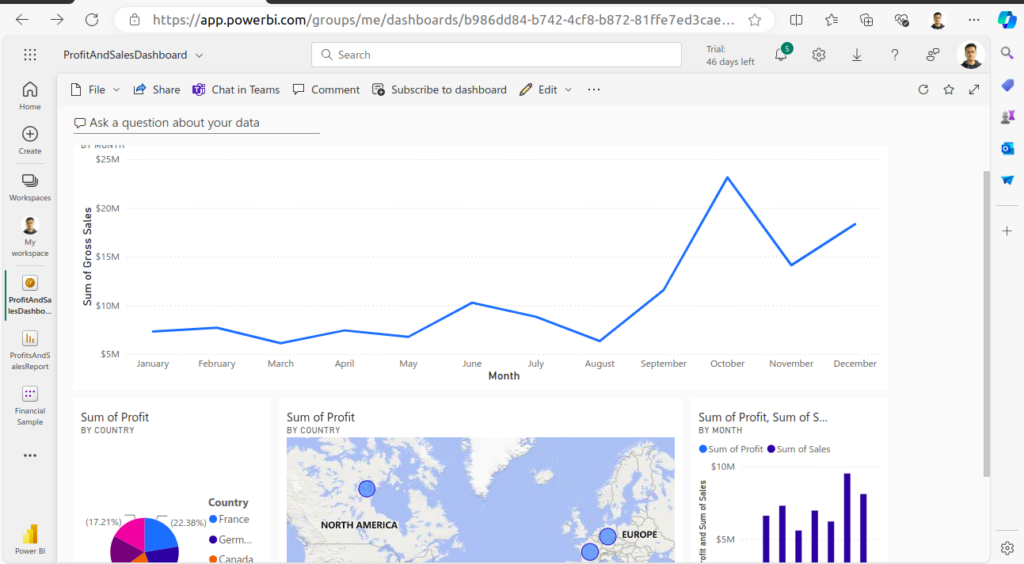1024x564 pixels.
Task: Click the France blue legend swatch
Action: (x=213, y=520)
